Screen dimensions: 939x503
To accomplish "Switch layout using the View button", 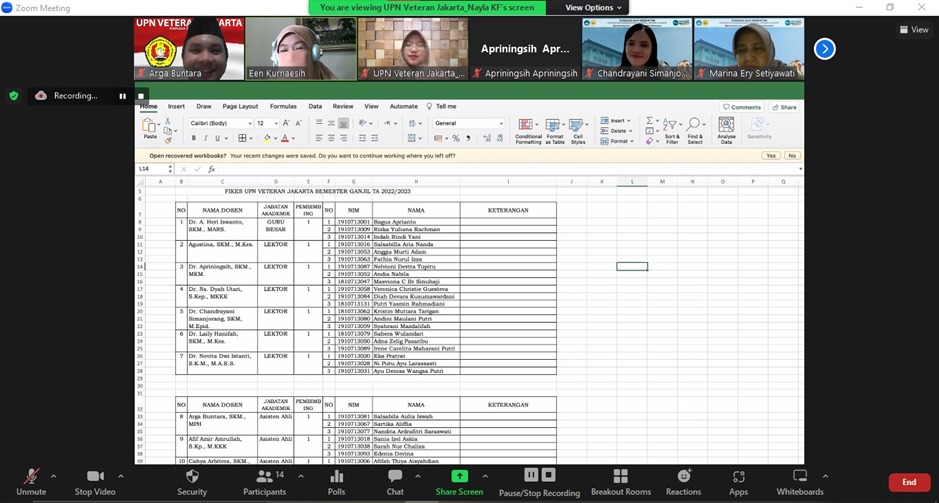I will [914, 30].
